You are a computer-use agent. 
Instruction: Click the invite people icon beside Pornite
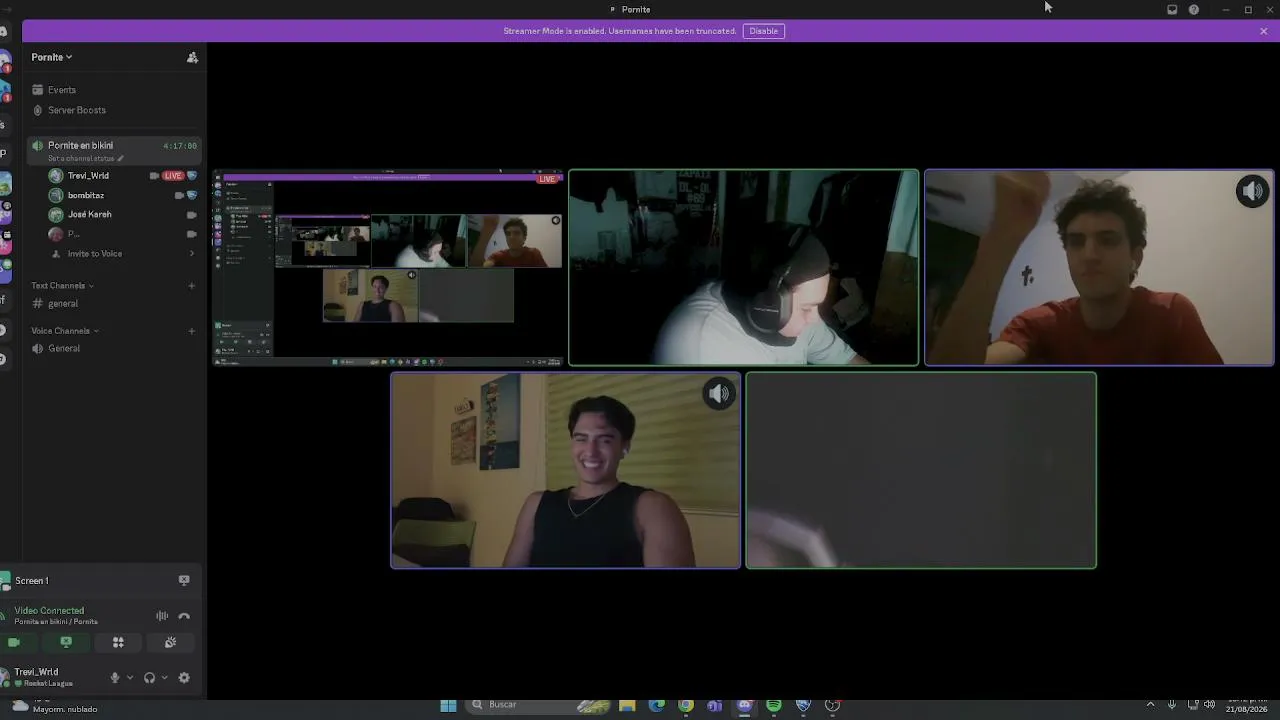pos(192,57)
